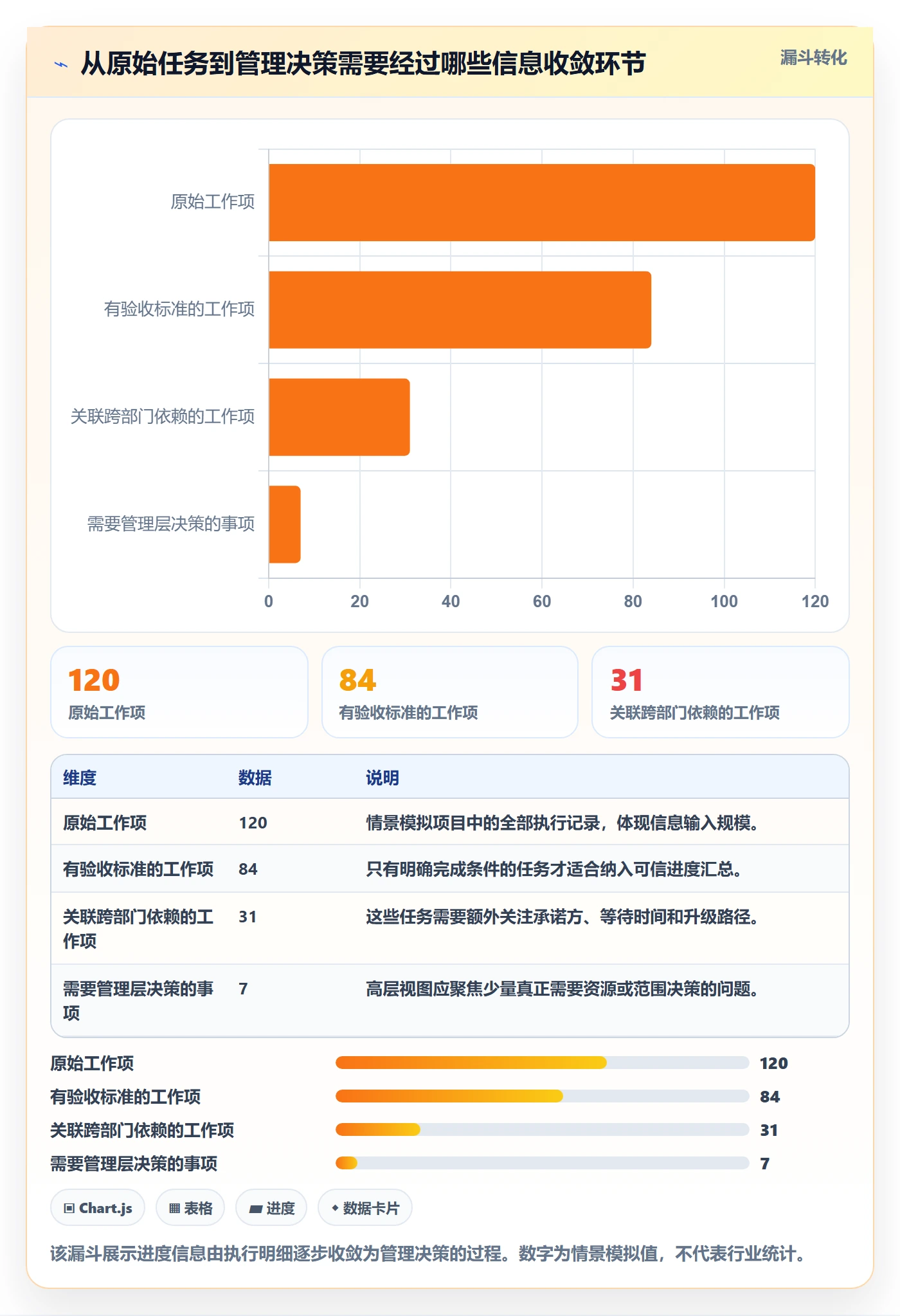Click table cell value 120
Viewport: 900px width, 1316px height.
[253, 823]
